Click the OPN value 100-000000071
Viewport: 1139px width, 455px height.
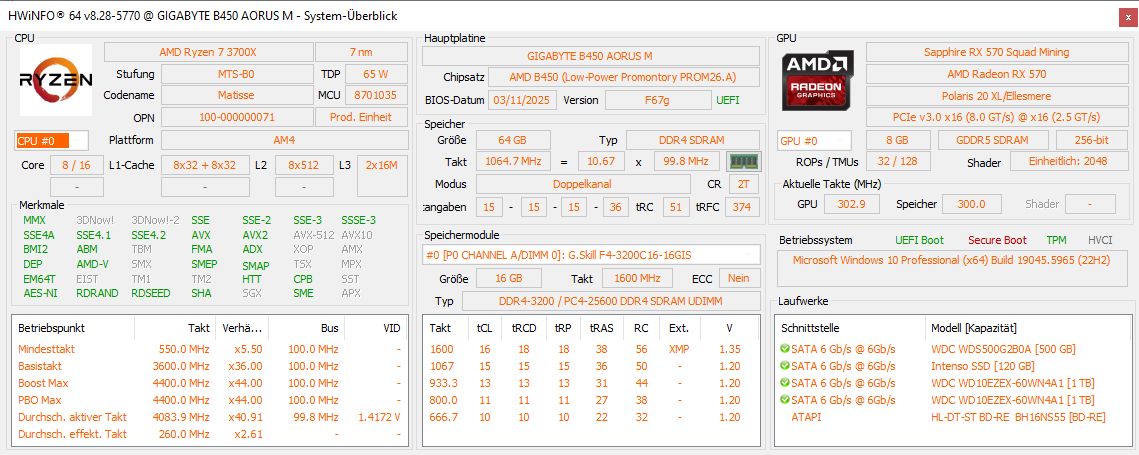click(x=237, y=117)
